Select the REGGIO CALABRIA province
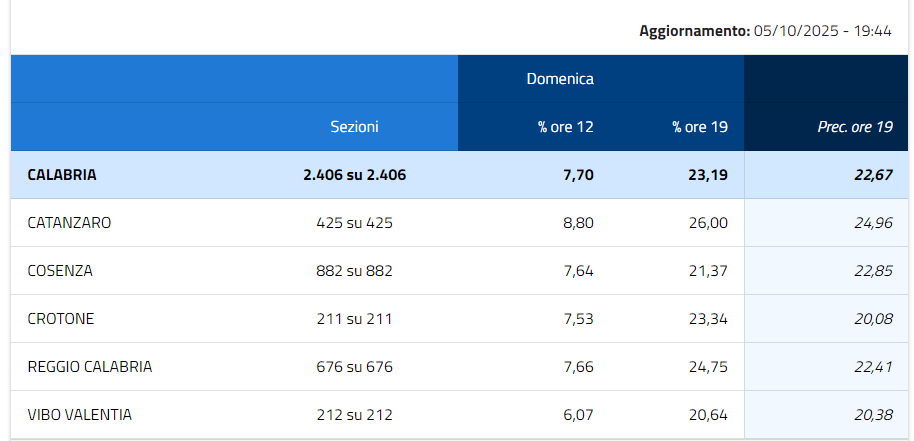Viewport: 914px width, 441px height. tap(90, 367)
